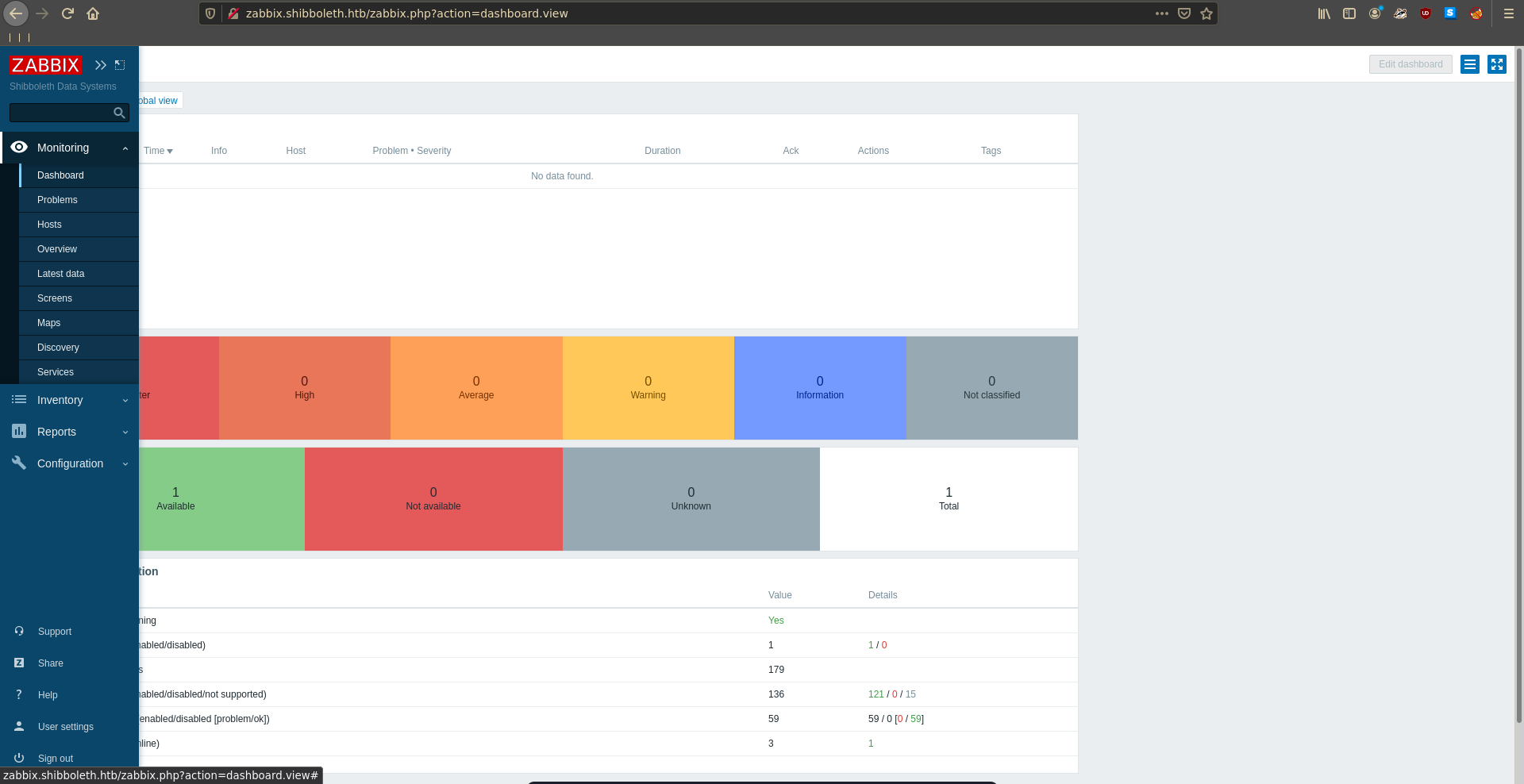The width and height of the screenshot is (1524, 784).
Task: Open the dashboard actions menu icon
Action: pos(1469,64)
